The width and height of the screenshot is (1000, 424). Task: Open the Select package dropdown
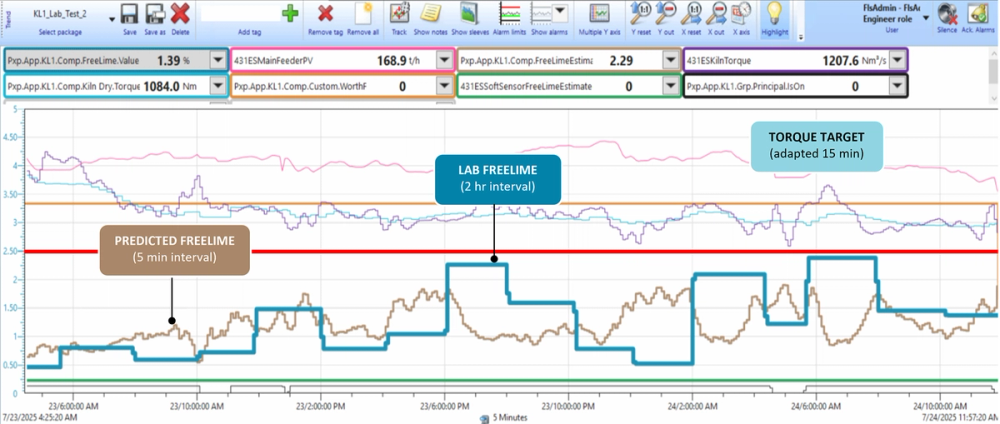[112, 18]
